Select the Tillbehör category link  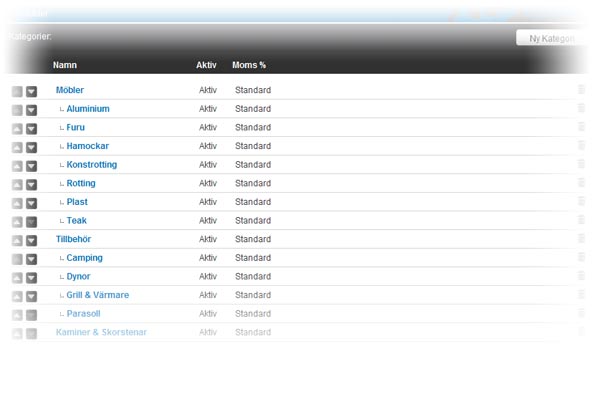73,239
